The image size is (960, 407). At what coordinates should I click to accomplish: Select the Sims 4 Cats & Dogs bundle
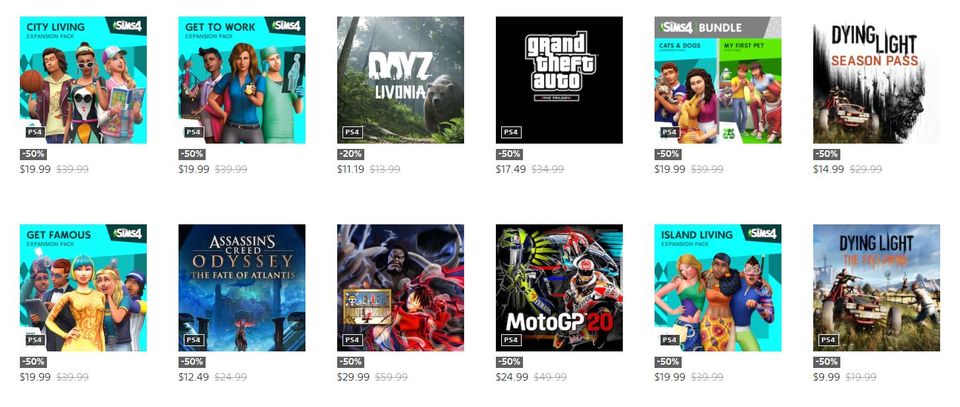(718, 80)
